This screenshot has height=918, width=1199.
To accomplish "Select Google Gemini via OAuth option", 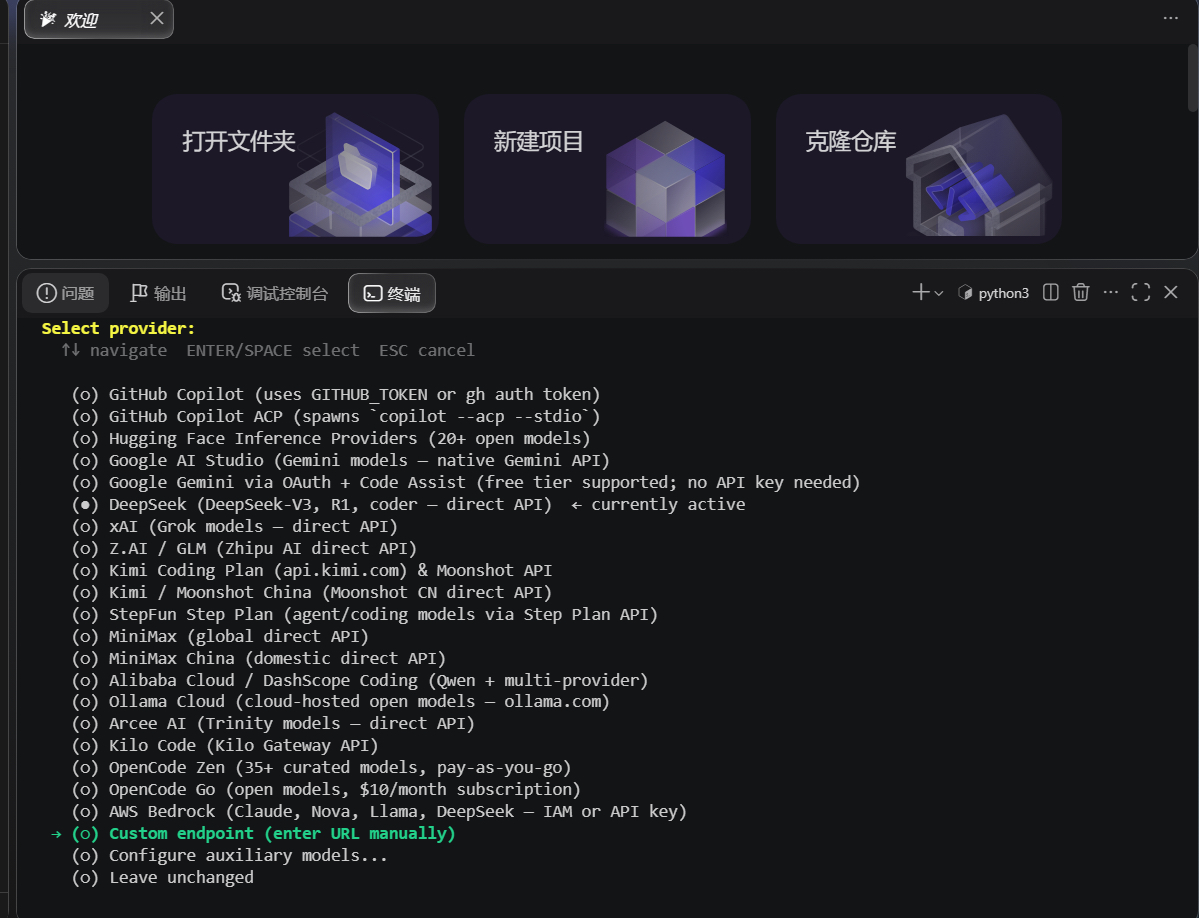I will pyautogui.click(x=466, y=483).
